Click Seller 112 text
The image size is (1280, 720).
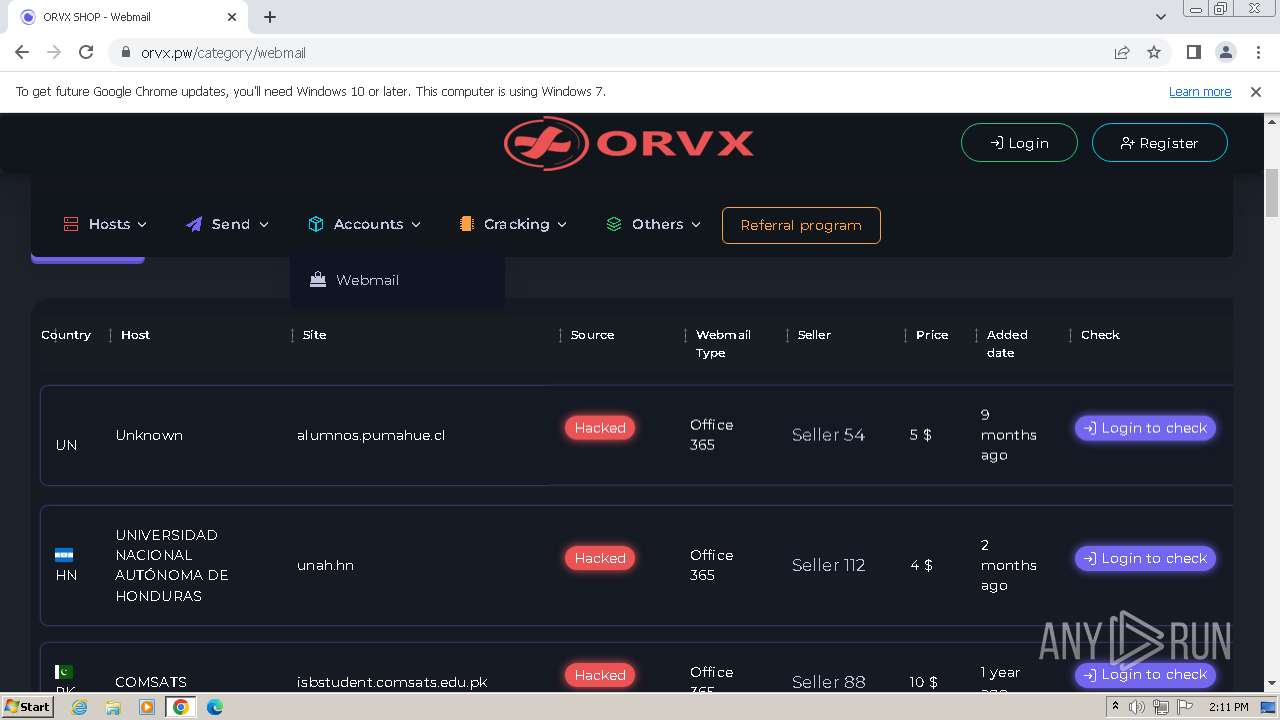point(829,565)
